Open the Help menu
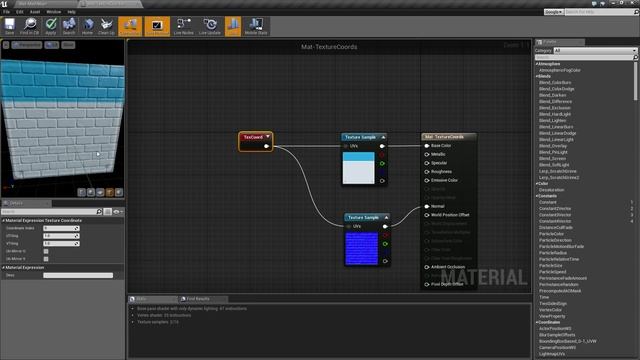This screenshot has width=640, height=360. [71, 12]
